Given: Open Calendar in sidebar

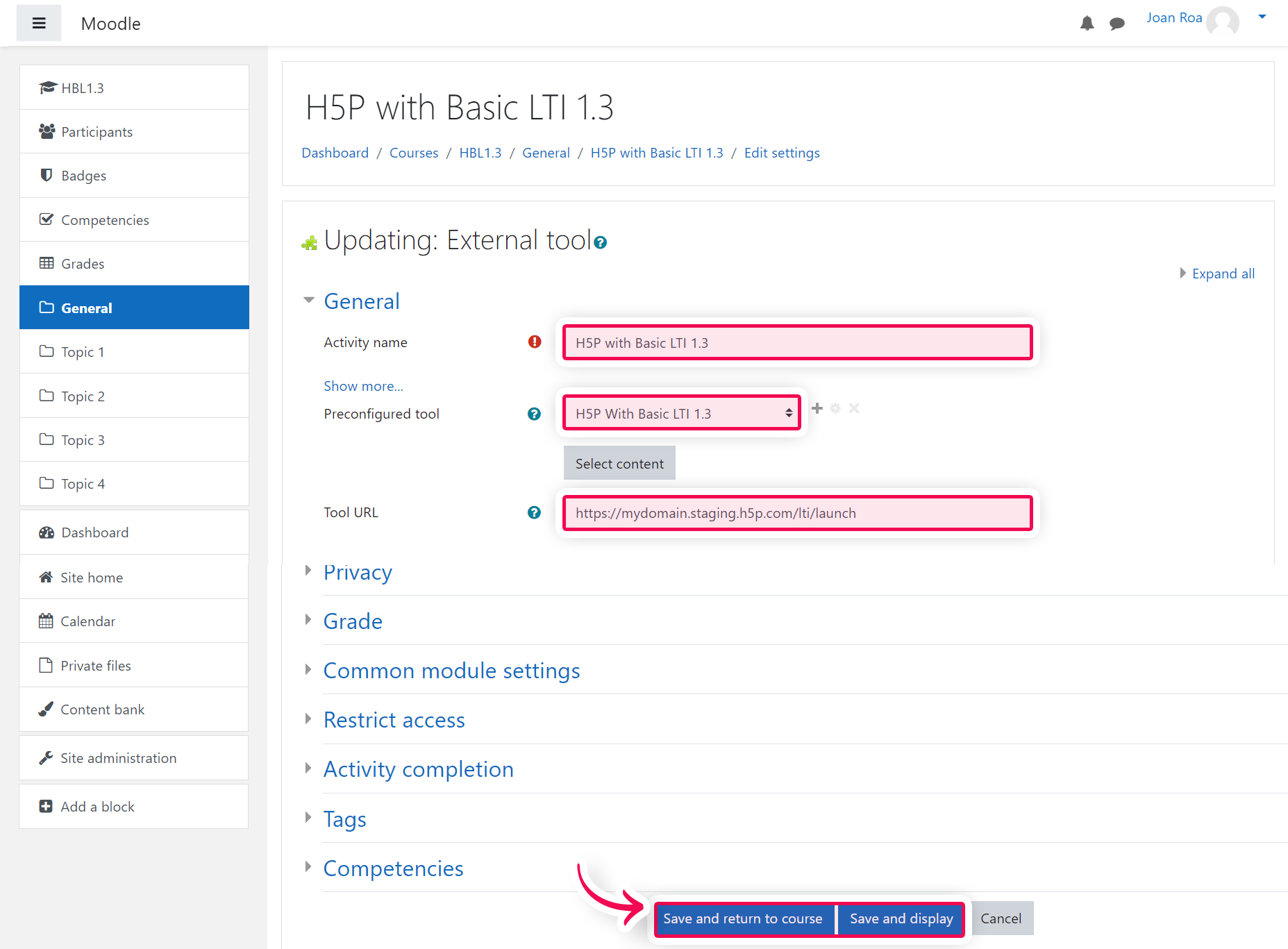Looking at the screenshot, I should tap(134, 621).
